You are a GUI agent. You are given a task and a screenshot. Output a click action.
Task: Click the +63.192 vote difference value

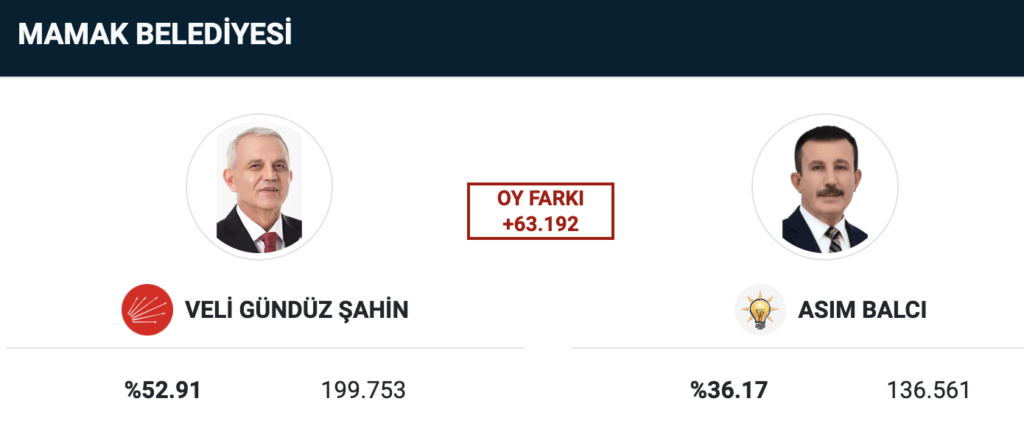click(540, 224)
